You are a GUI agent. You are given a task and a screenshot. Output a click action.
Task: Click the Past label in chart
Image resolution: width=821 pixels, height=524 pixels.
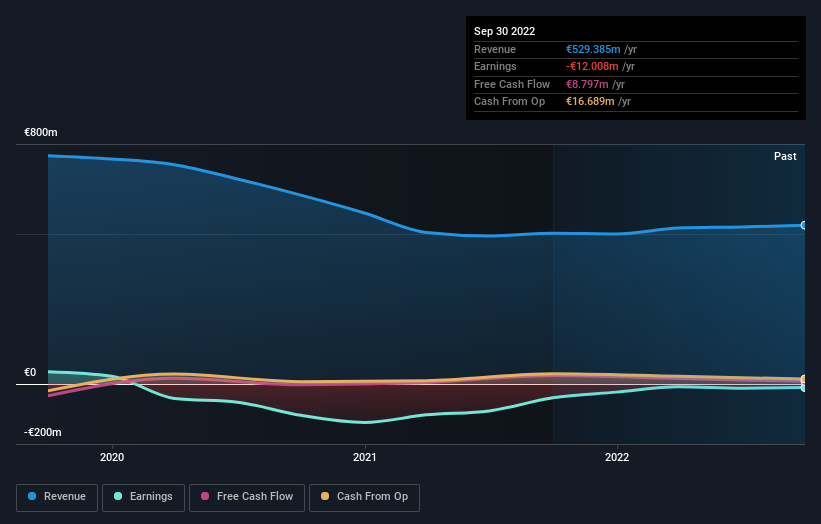785,156
